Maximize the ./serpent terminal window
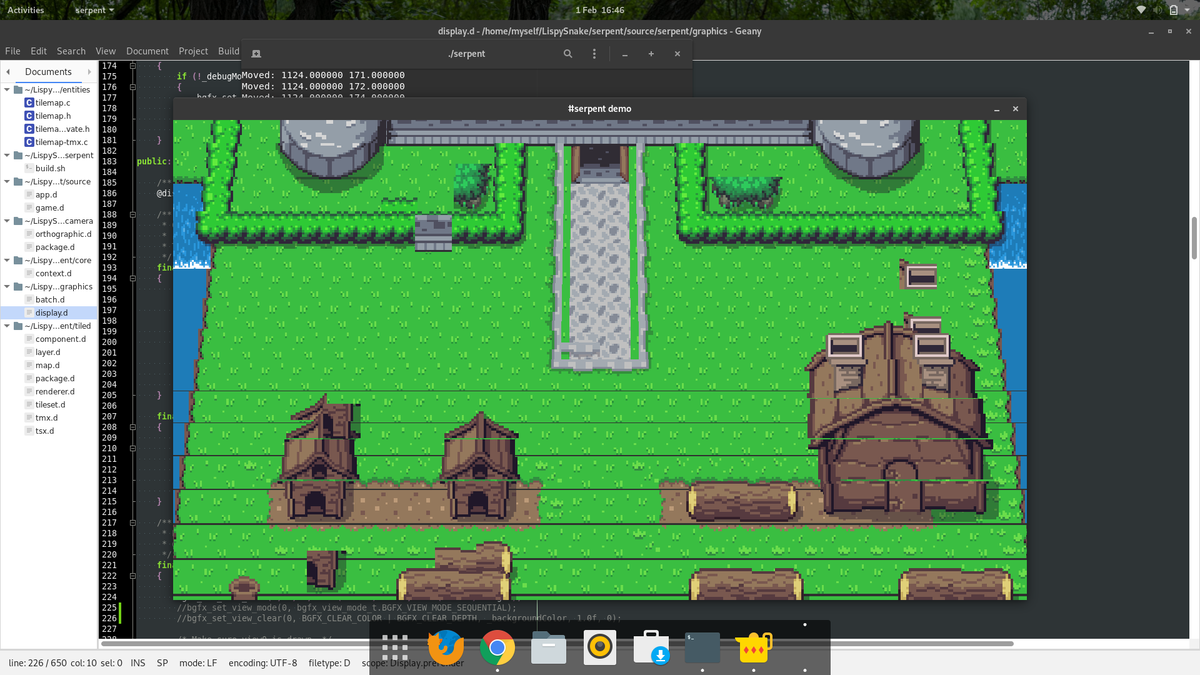Image resolution: width=1200 pixels, height=675 pixels. pyautogui.click(x=651, y=53)
